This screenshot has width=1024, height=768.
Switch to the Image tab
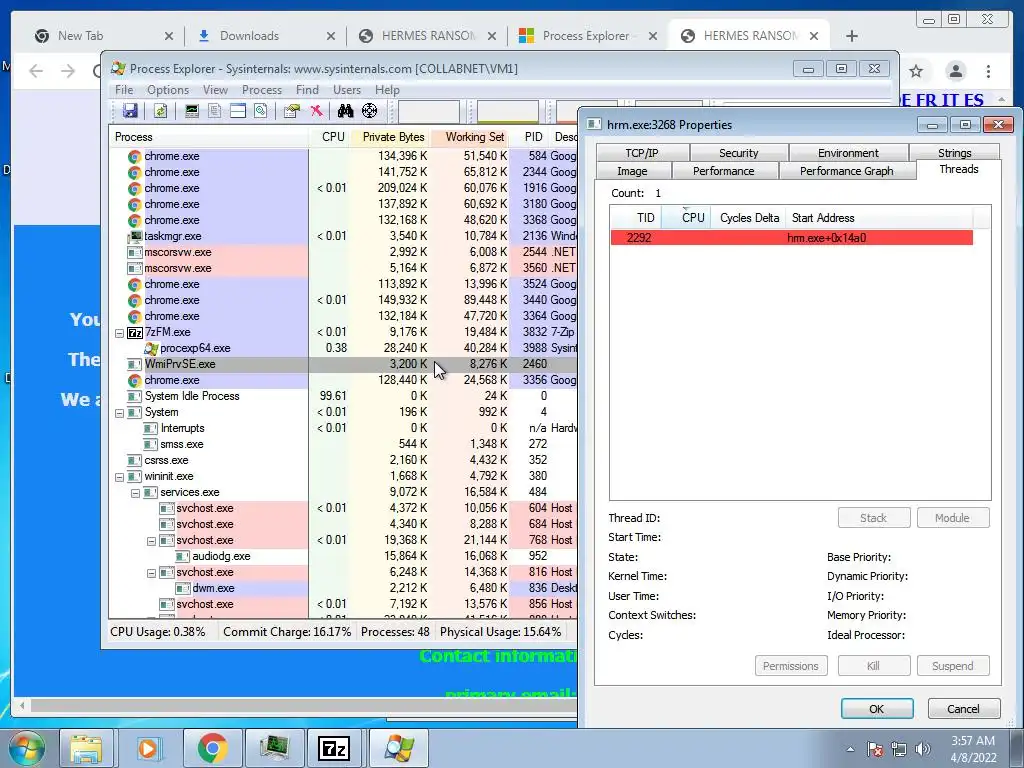pos(632,171)
